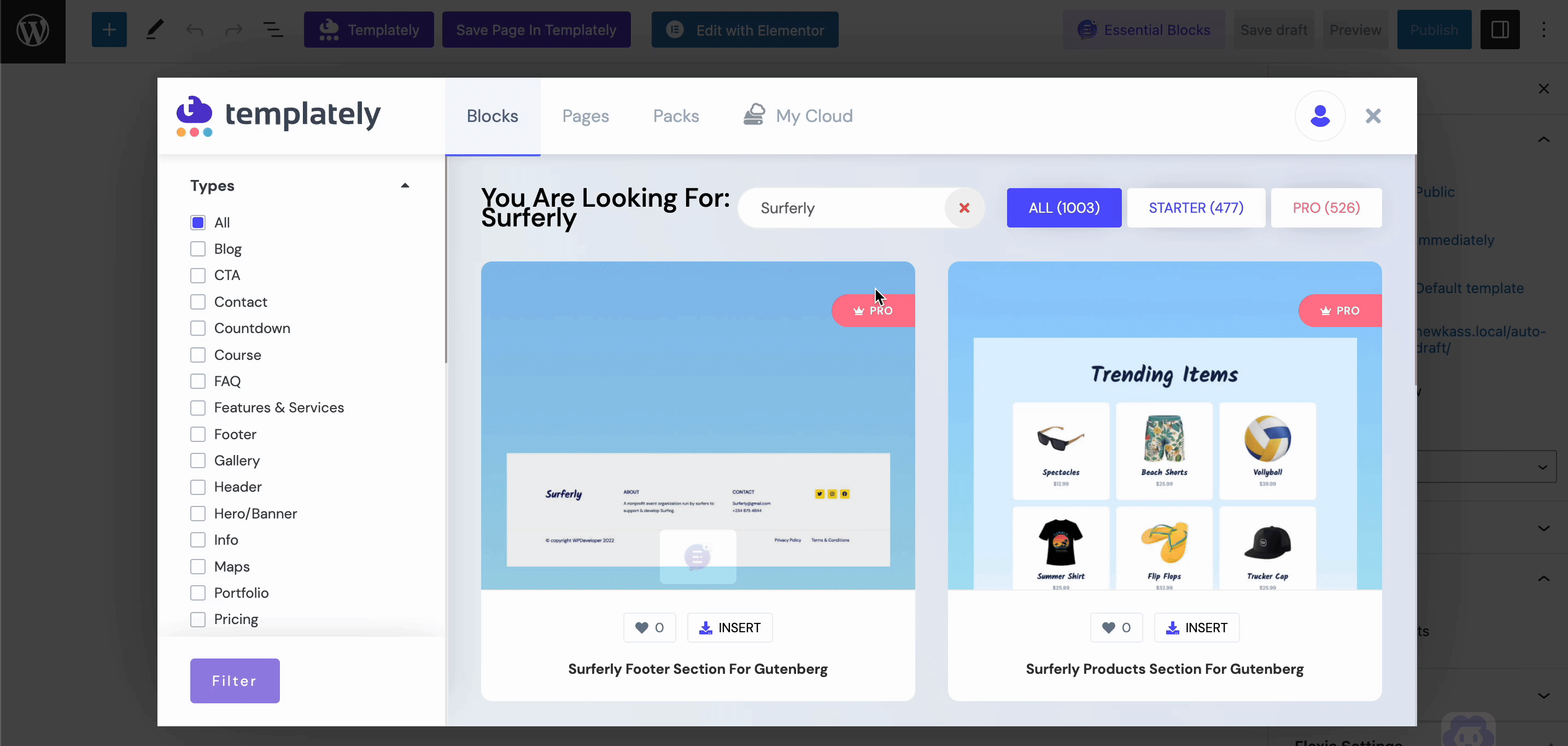Click the STARTER filter button

click(1196, 207)
